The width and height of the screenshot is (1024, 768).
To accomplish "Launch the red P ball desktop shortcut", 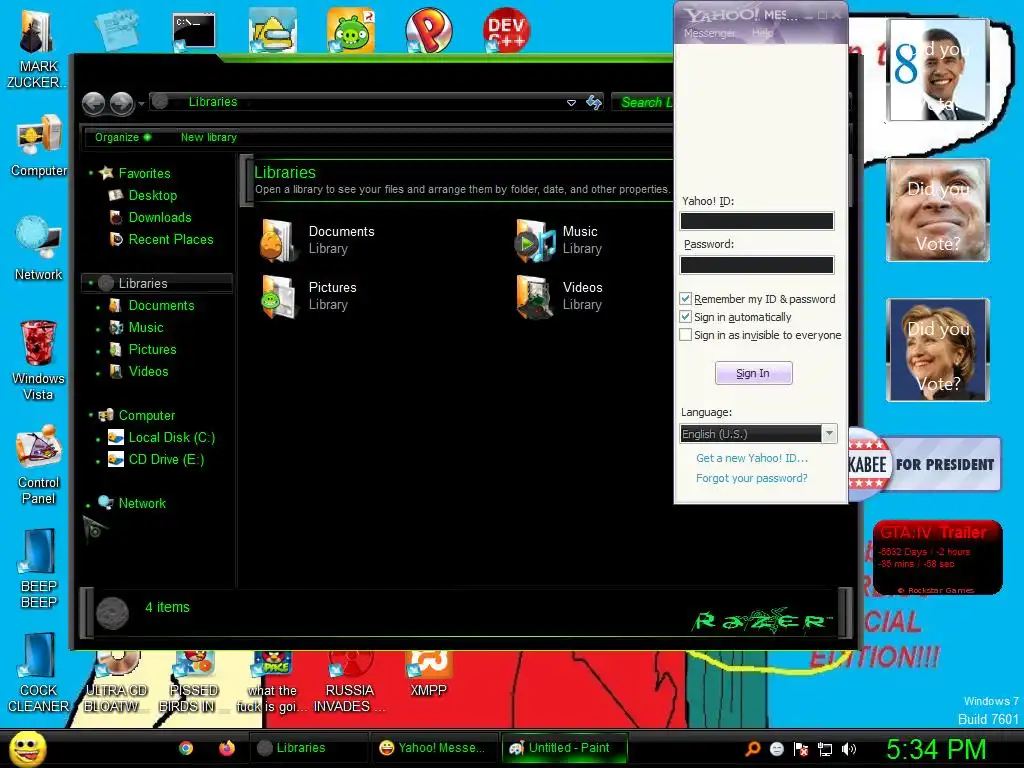I will pyautogui.click(x=428, y=29).
